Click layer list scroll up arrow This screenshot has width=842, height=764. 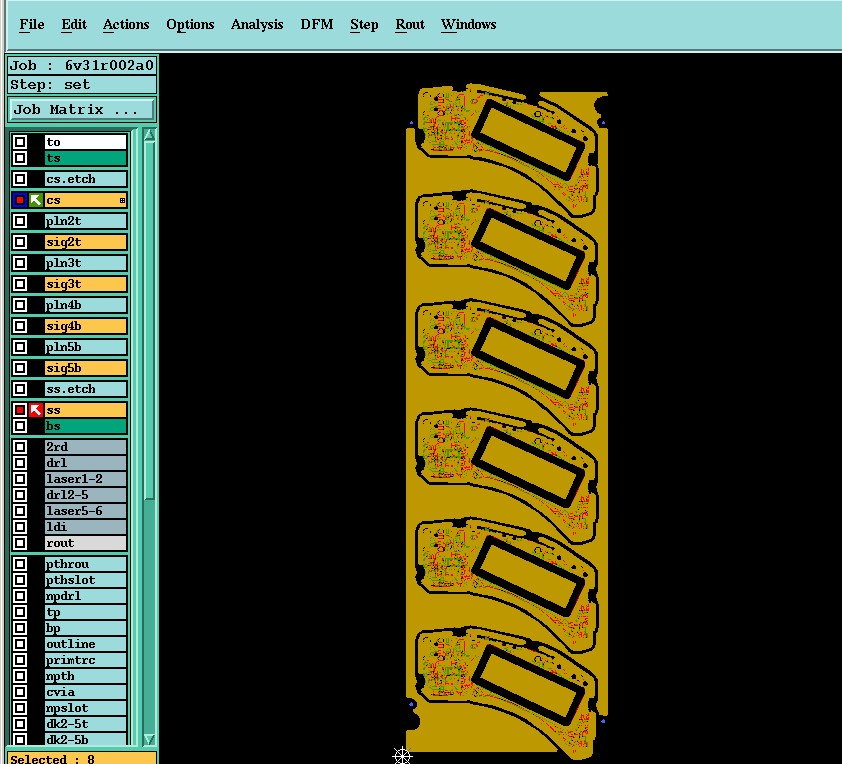[149, 135]
